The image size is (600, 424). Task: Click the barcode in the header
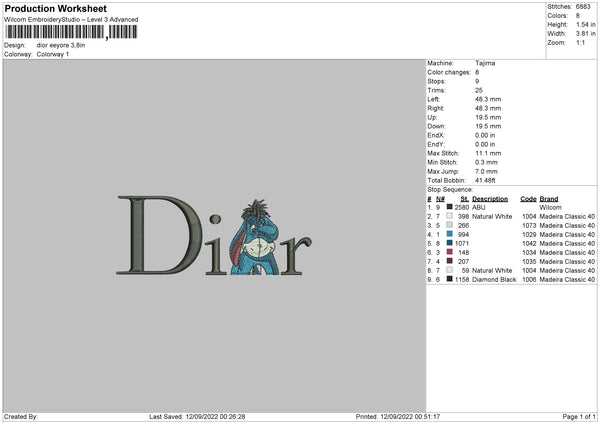point(71,32)
